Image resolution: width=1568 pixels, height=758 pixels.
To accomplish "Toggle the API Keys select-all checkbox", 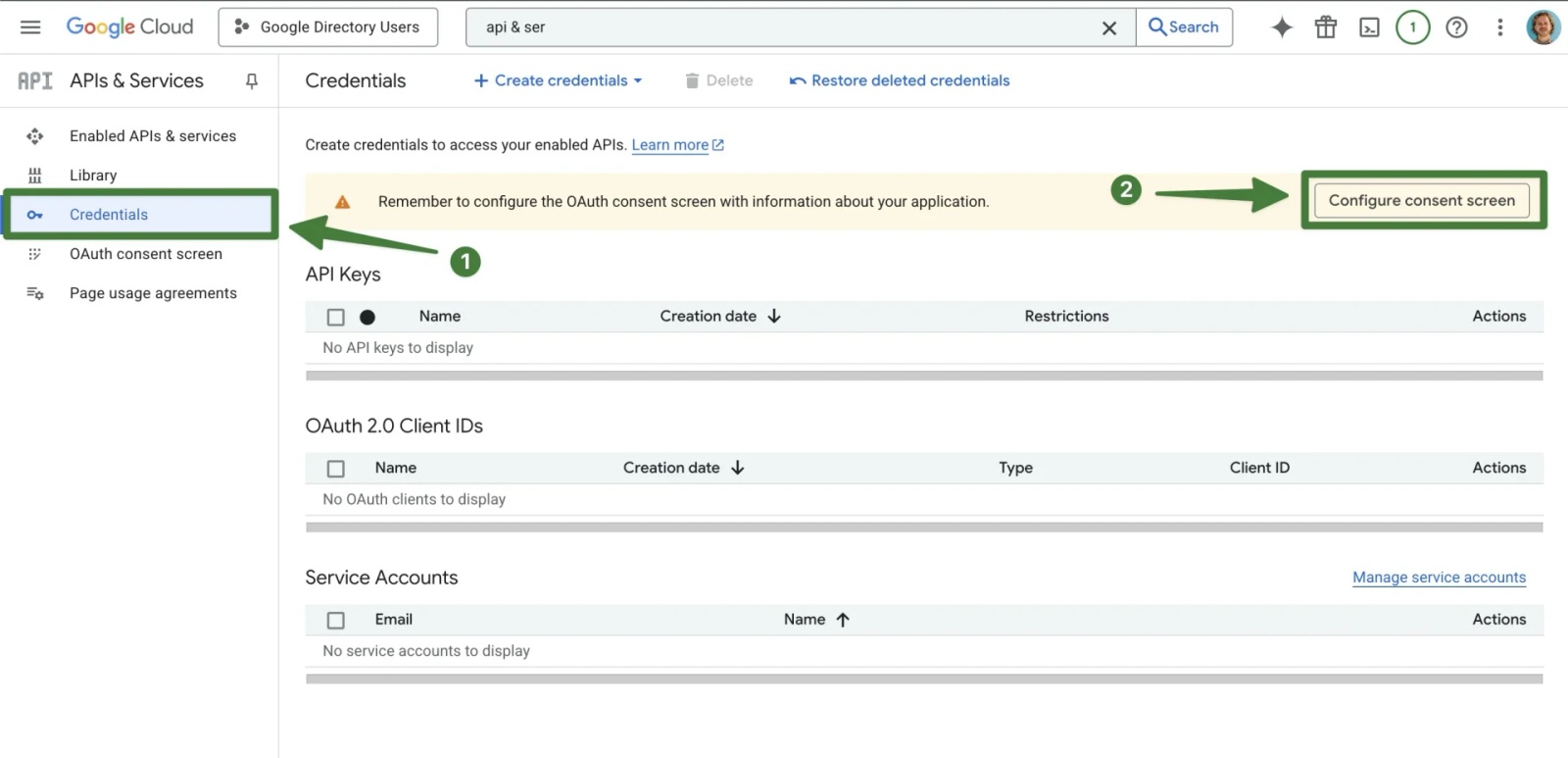I will pyautogui.click(x=336, y=317).
